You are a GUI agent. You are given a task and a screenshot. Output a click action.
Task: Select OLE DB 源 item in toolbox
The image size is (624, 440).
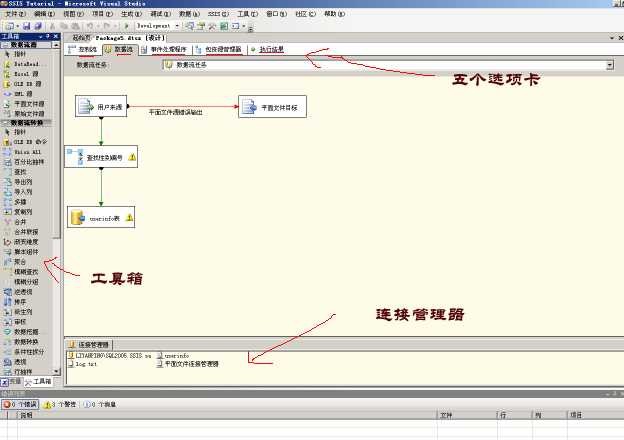pos(22,84)
